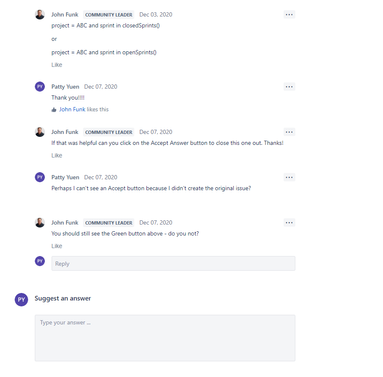383x377 pixels.
Task: Click the "Type your answer" text area
Action: [165, 338]
